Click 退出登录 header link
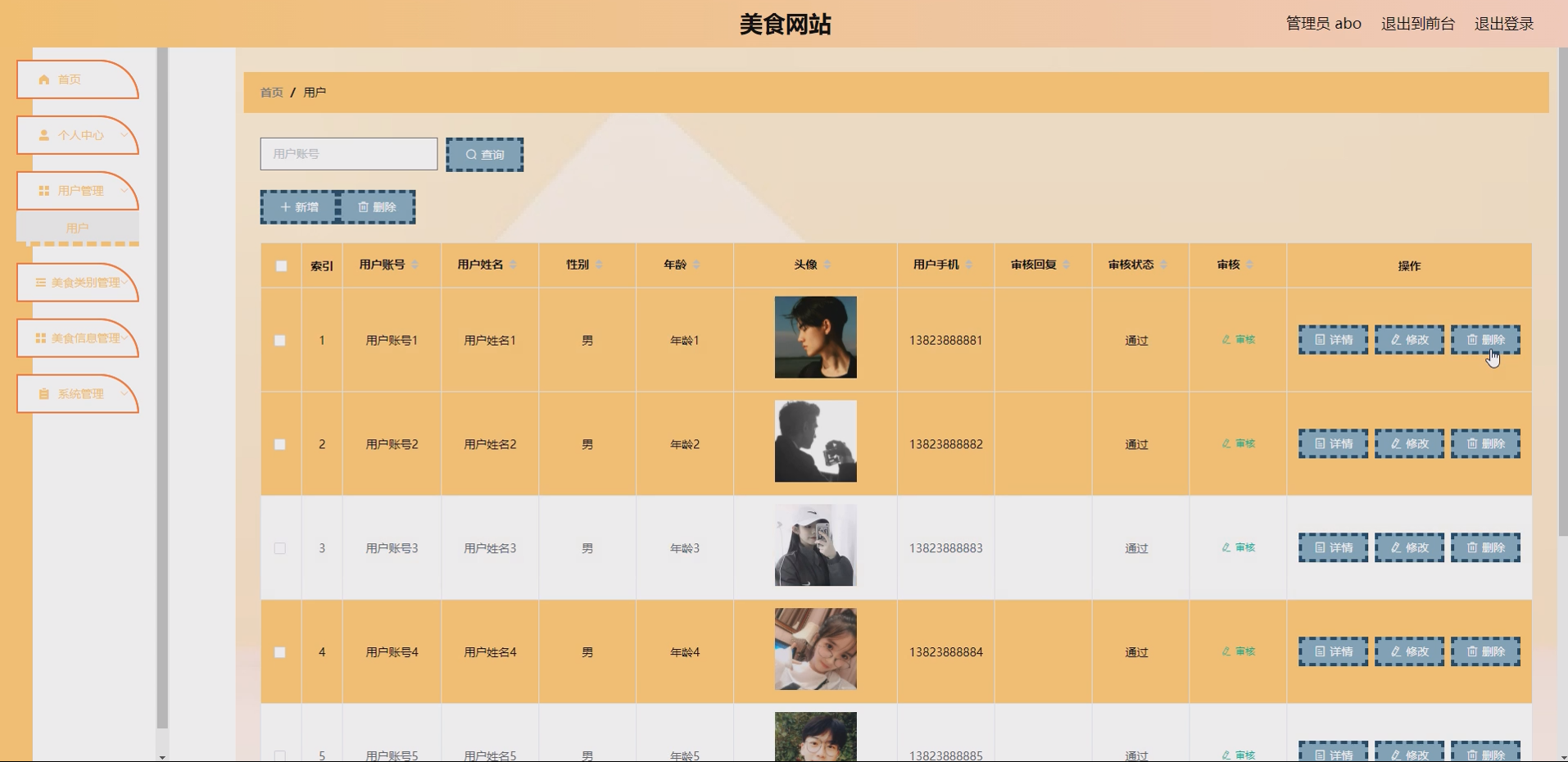Viewport: 1568px width, 762px height. 1504,24
